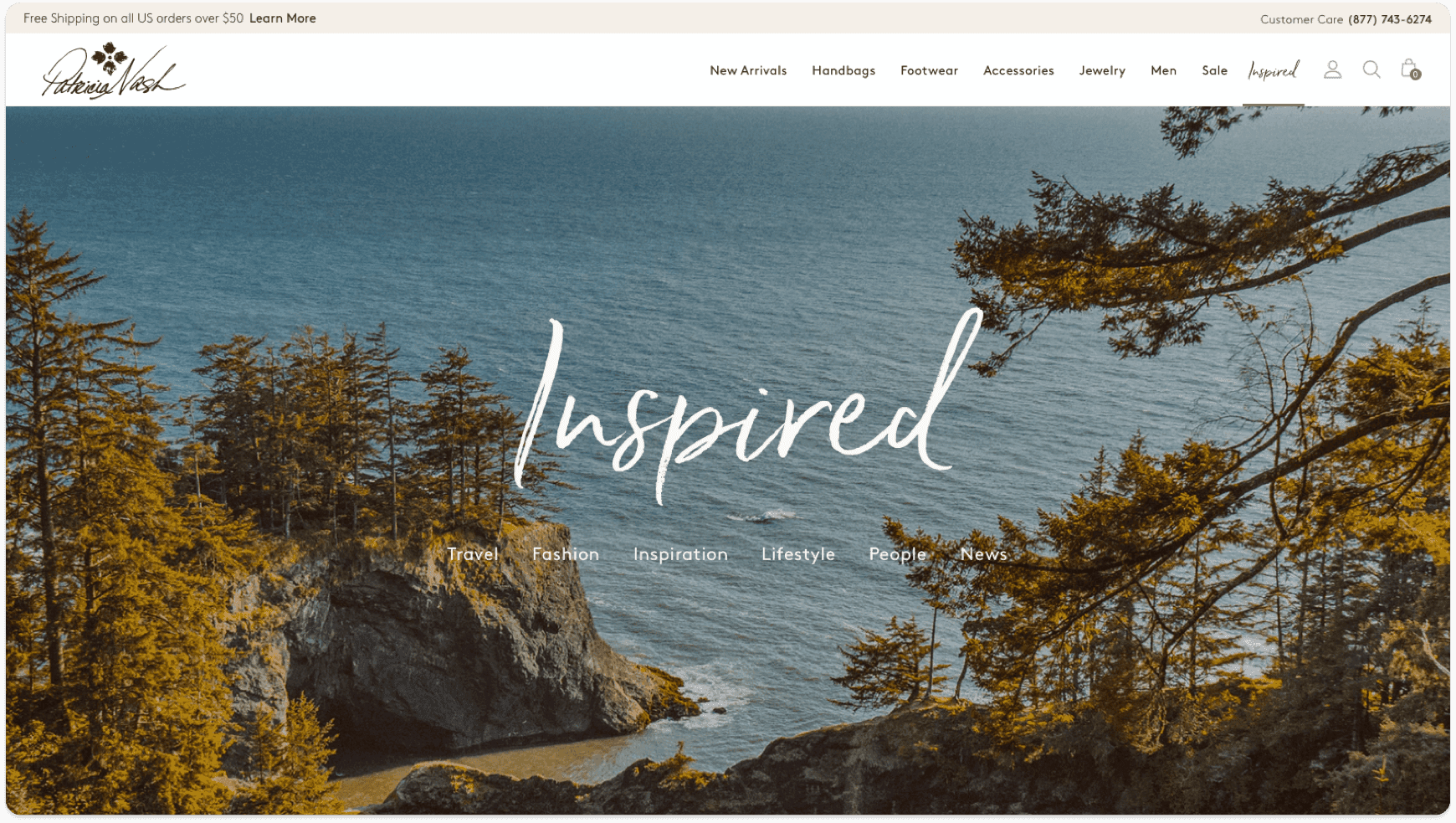The width and height of the screenshot is (1456, 823).
Task: Select the Travel category link
Action: tap(473, 554)
